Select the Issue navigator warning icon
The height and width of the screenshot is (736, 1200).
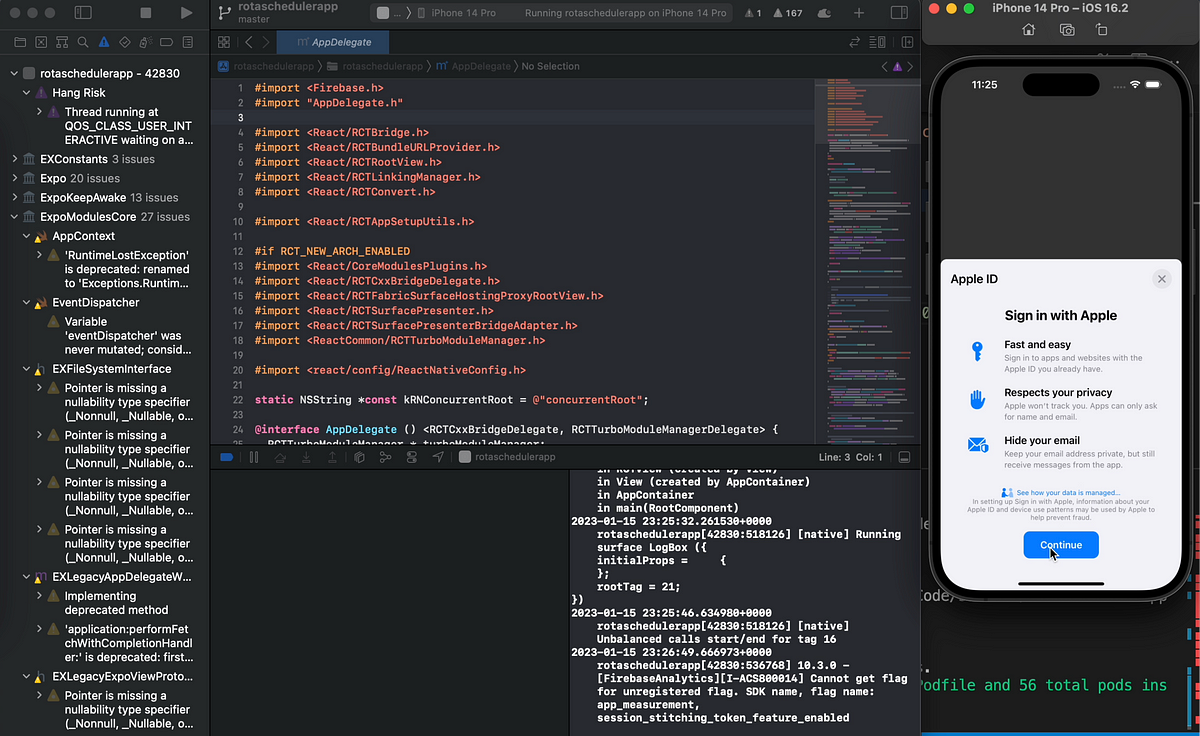click(x=104, y=43)
